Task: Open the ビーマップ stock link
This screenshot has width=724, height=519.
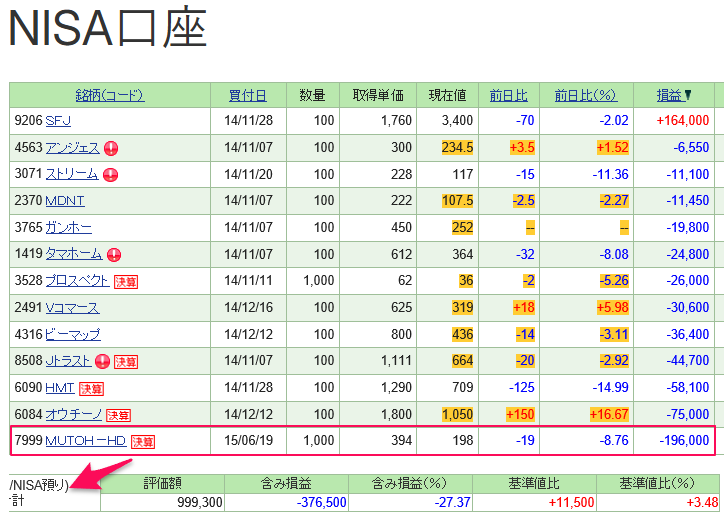Action: [73, 334]
